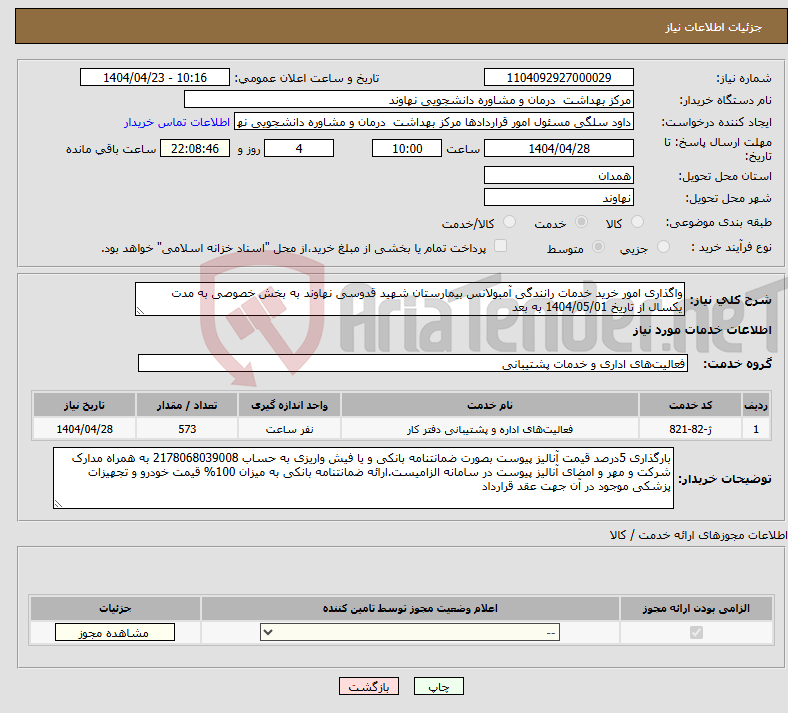Screen dimensions: 788x713
Task: Click the تاریخ نیاز column header
Action: tap(84, 405)
